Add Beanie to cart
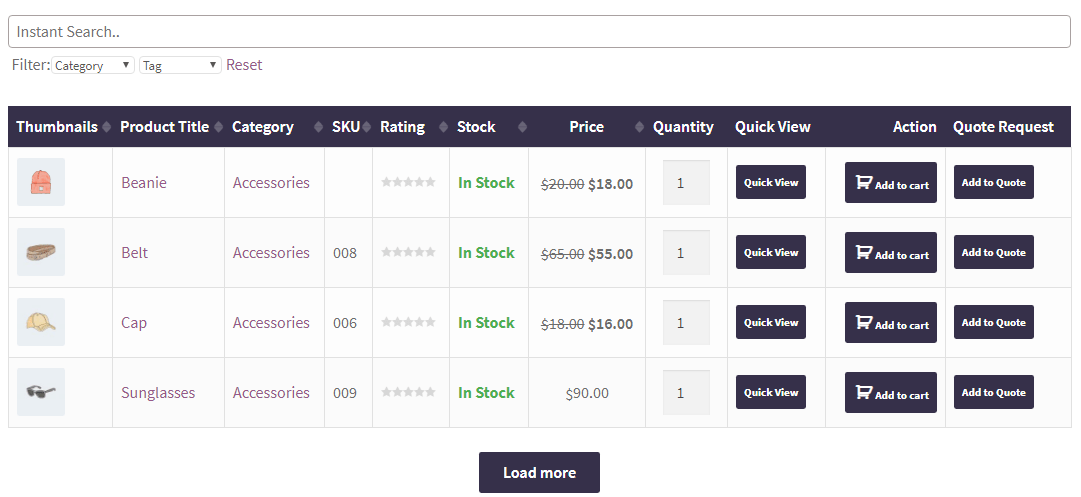1081x497 pixels. (x=890, y=183)
